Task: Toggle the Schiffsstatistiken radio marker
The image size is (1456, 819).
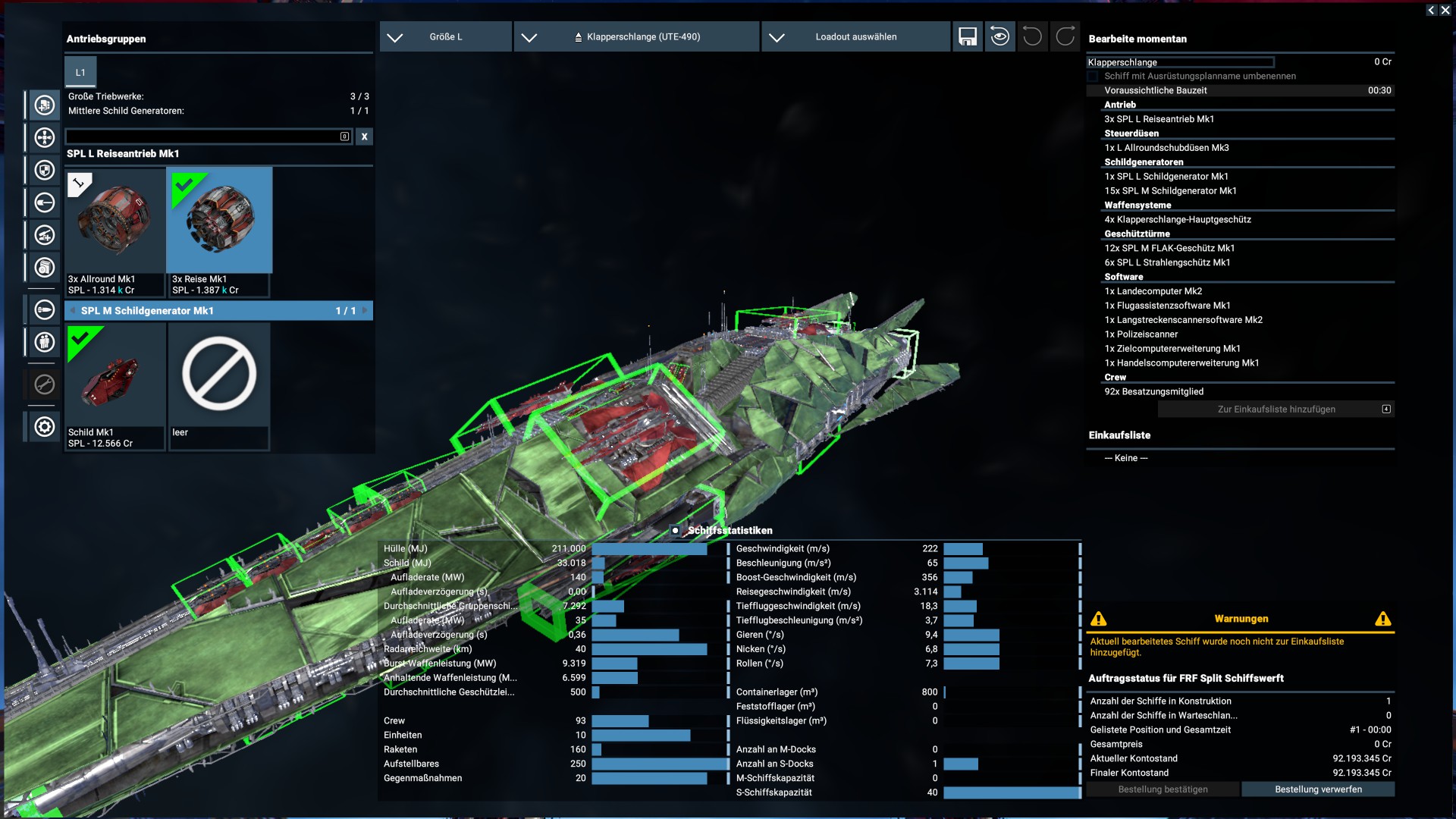Action: click(x=675, y=531)
